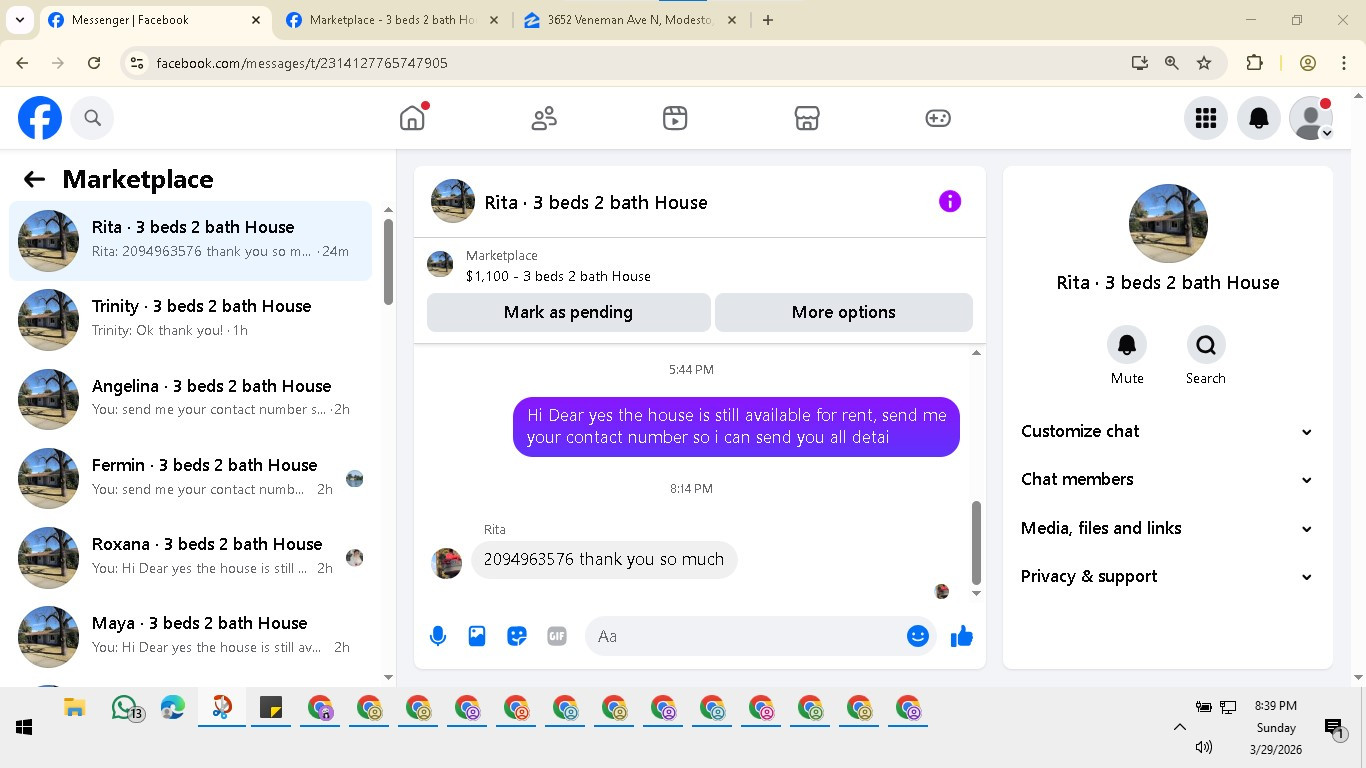Open Rita's conversation in the chat list
1366x768 pixels.
click(x=190, y=241)
